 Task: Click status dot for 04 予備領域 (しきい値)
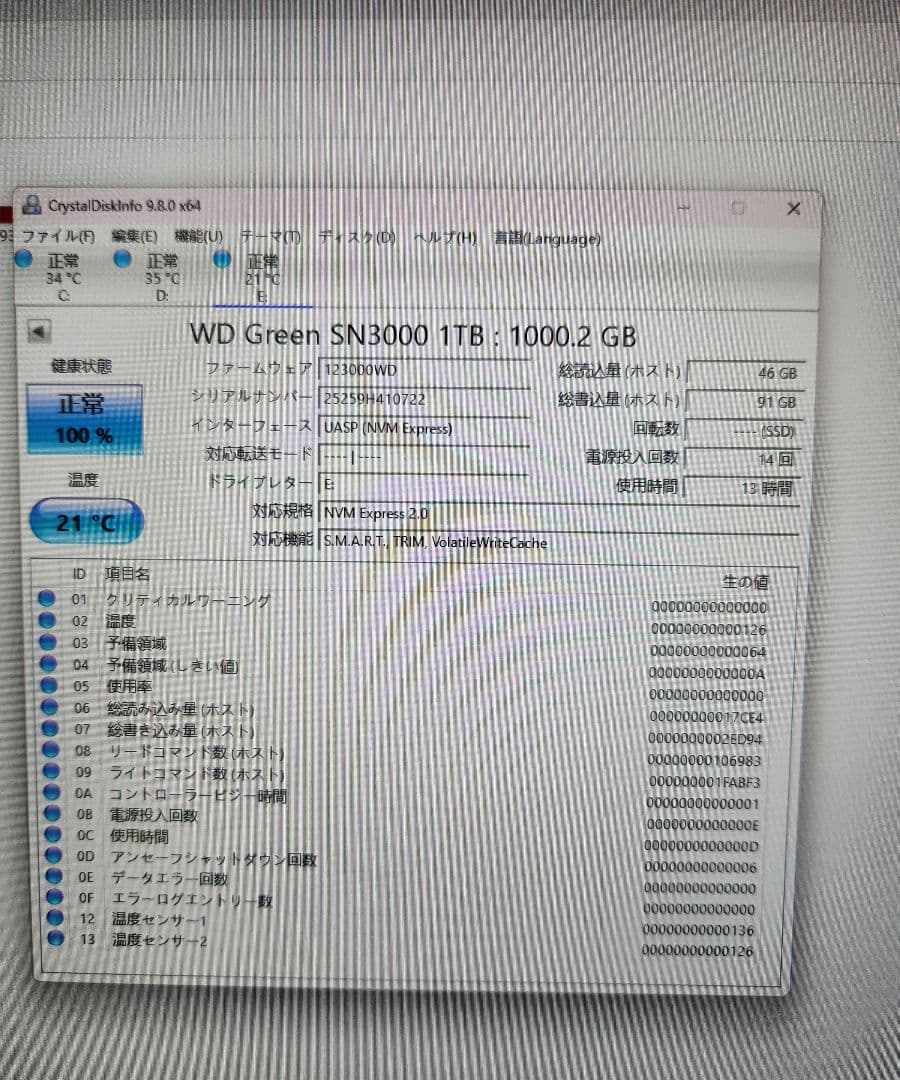click(48, 663)
